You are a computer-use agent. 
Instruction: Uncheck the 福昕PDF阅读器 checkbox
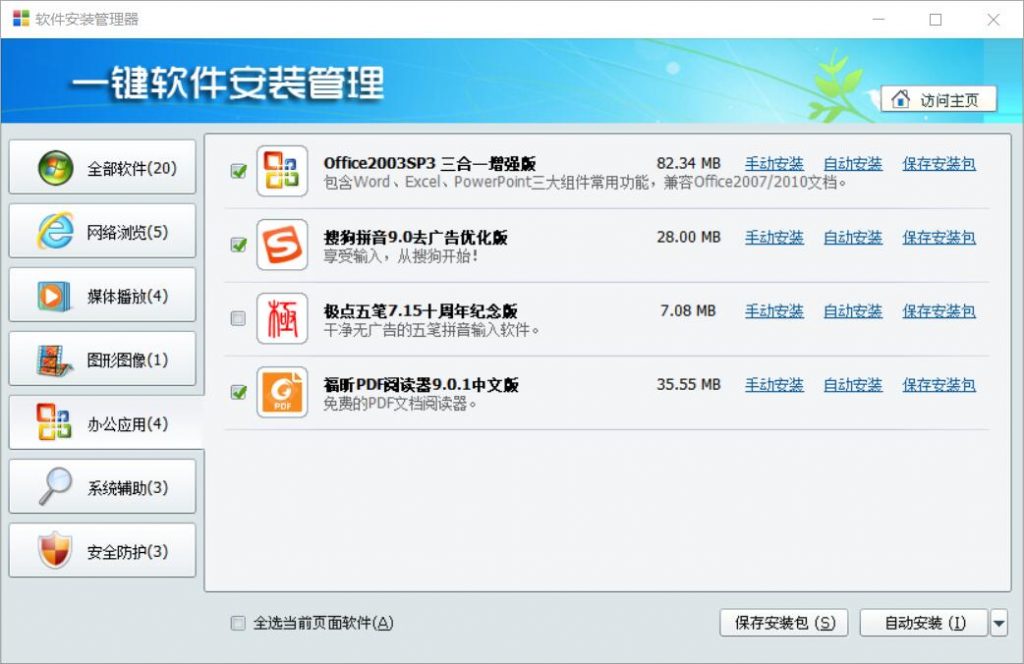[238, 392]
